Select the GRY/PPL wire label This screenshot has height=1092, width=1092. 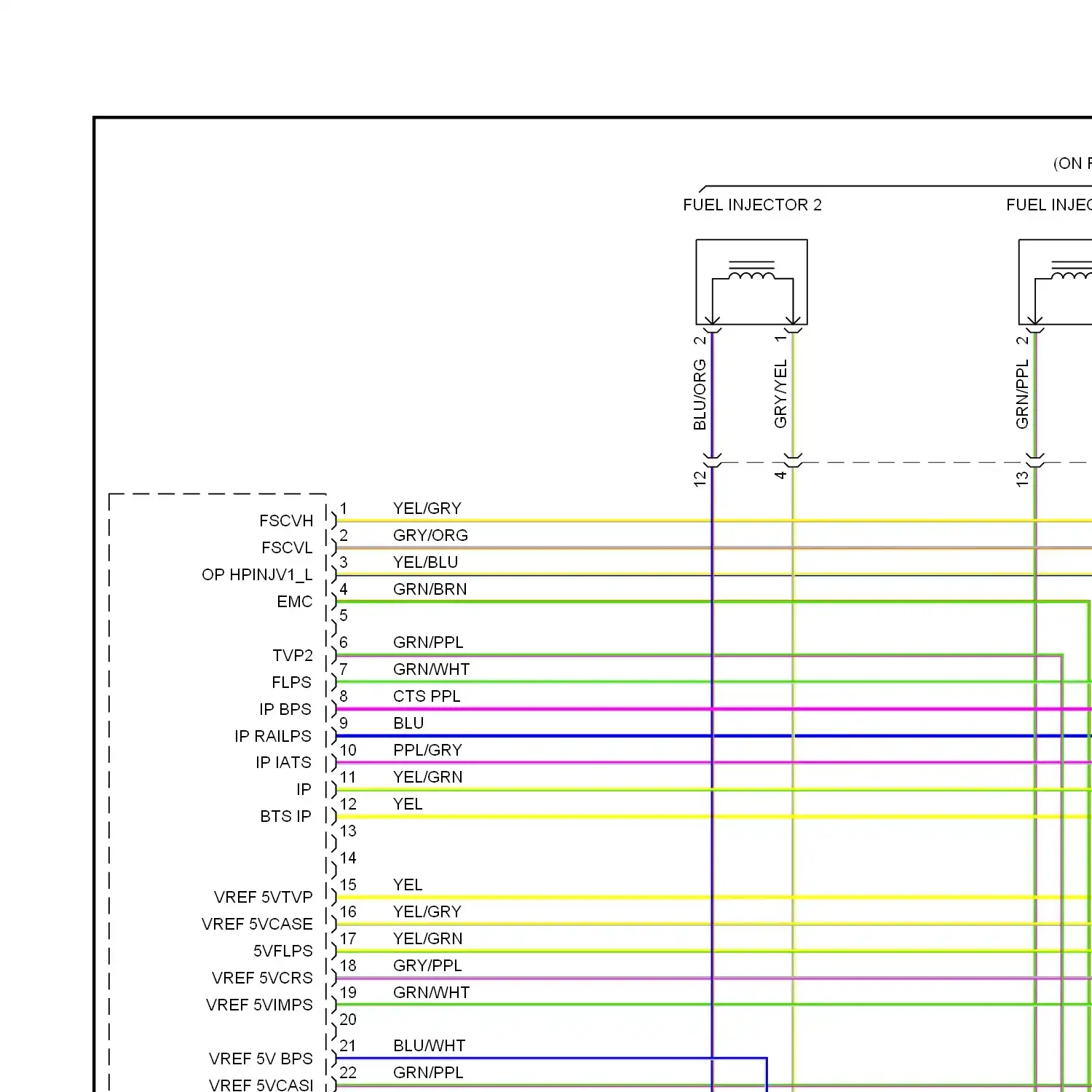427,965
